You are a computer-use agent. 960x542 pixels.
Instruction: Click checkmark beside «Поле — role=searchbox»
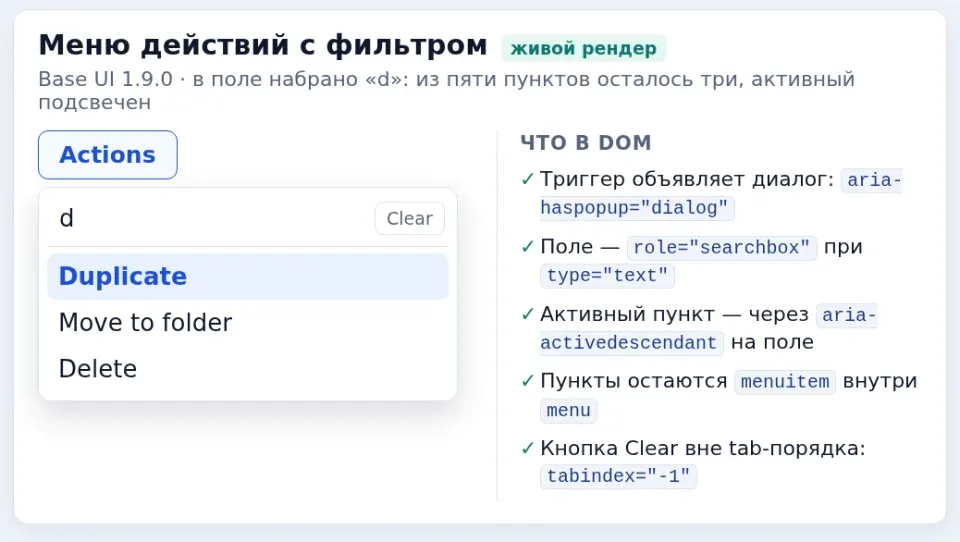click(x=528, y=247)
